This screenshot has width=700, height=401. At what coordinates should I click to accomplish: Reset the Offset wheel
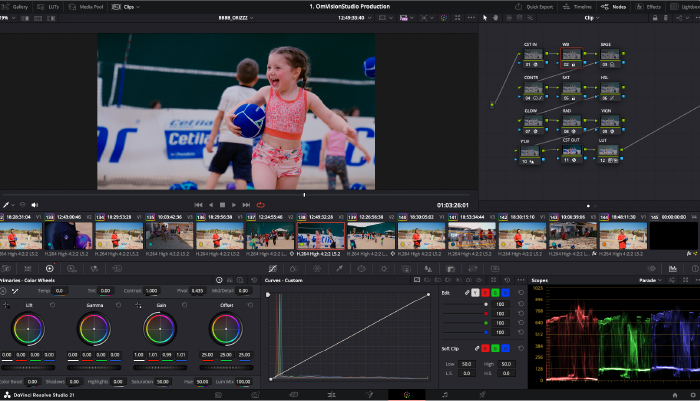coord(250,305)
